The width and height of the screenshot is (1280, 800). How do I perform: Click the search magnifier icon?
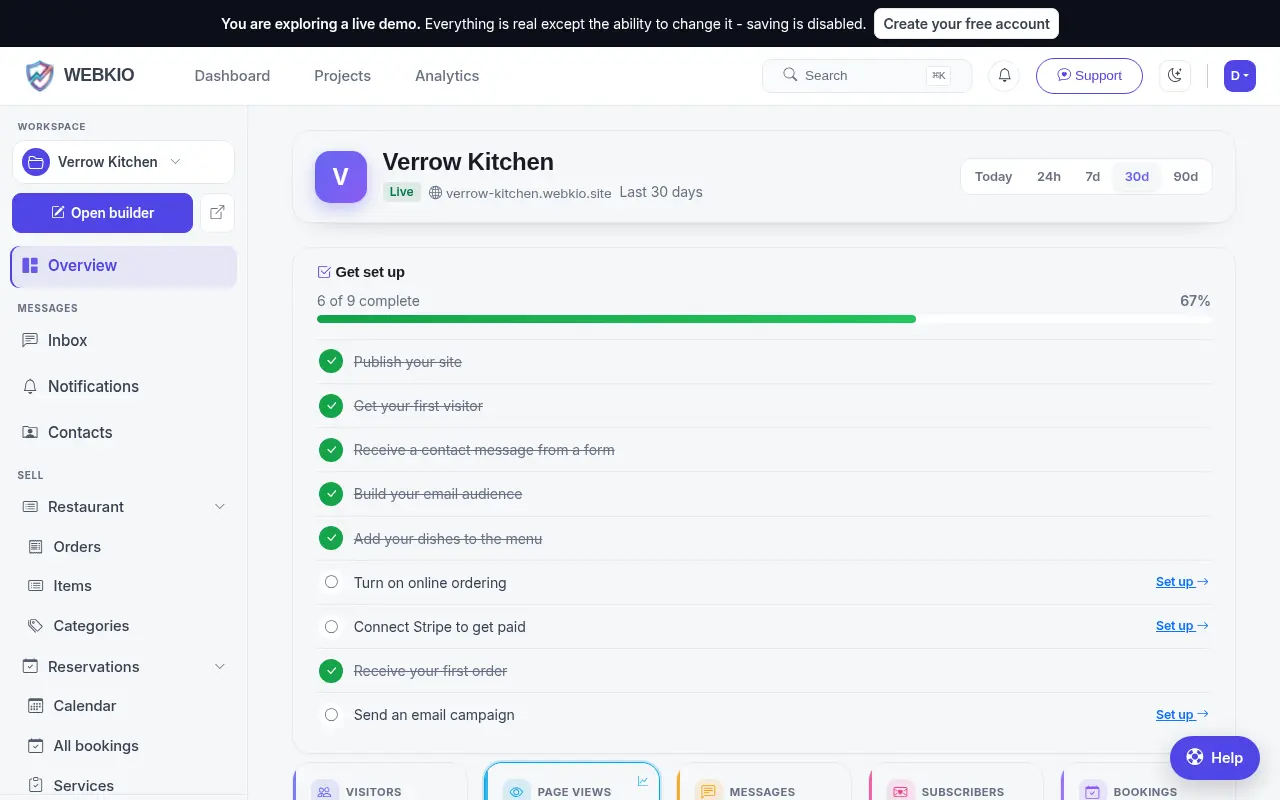(x=790, y=75)
